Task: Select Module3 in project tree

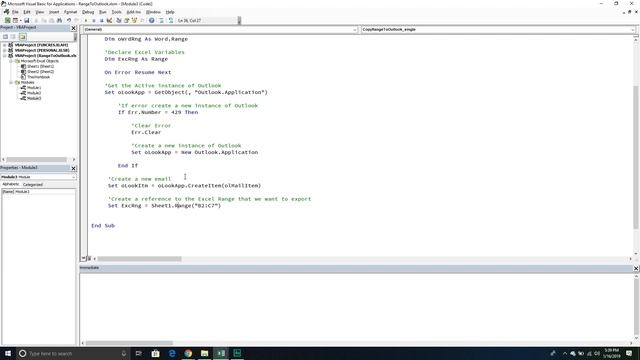Action: pos(34,98)
